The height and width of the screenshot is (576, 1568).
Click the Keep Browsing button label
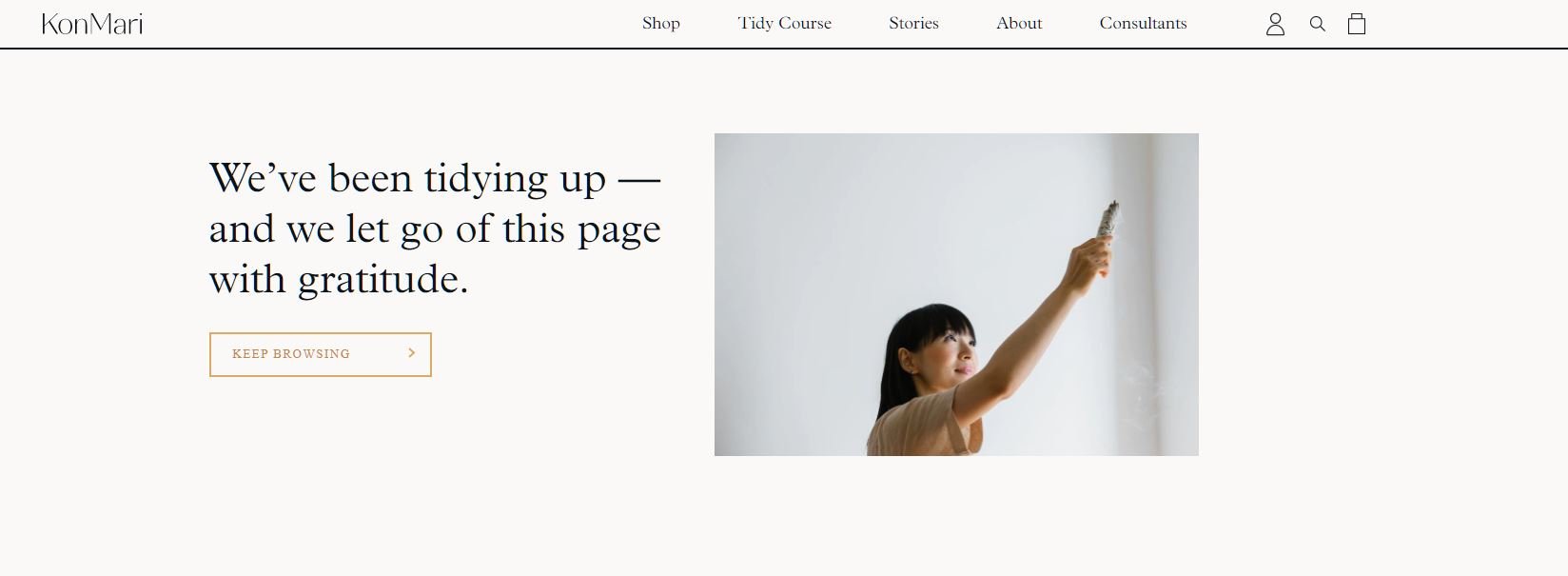point(291,353)
